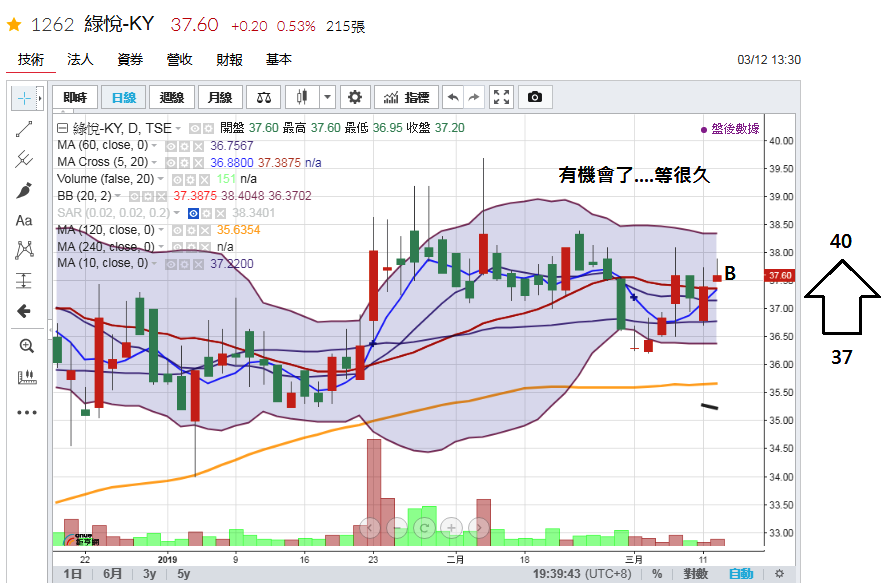Switch to the 資券 tab
The height and width of the screenshot is (583, 893).
coord(130,59)
